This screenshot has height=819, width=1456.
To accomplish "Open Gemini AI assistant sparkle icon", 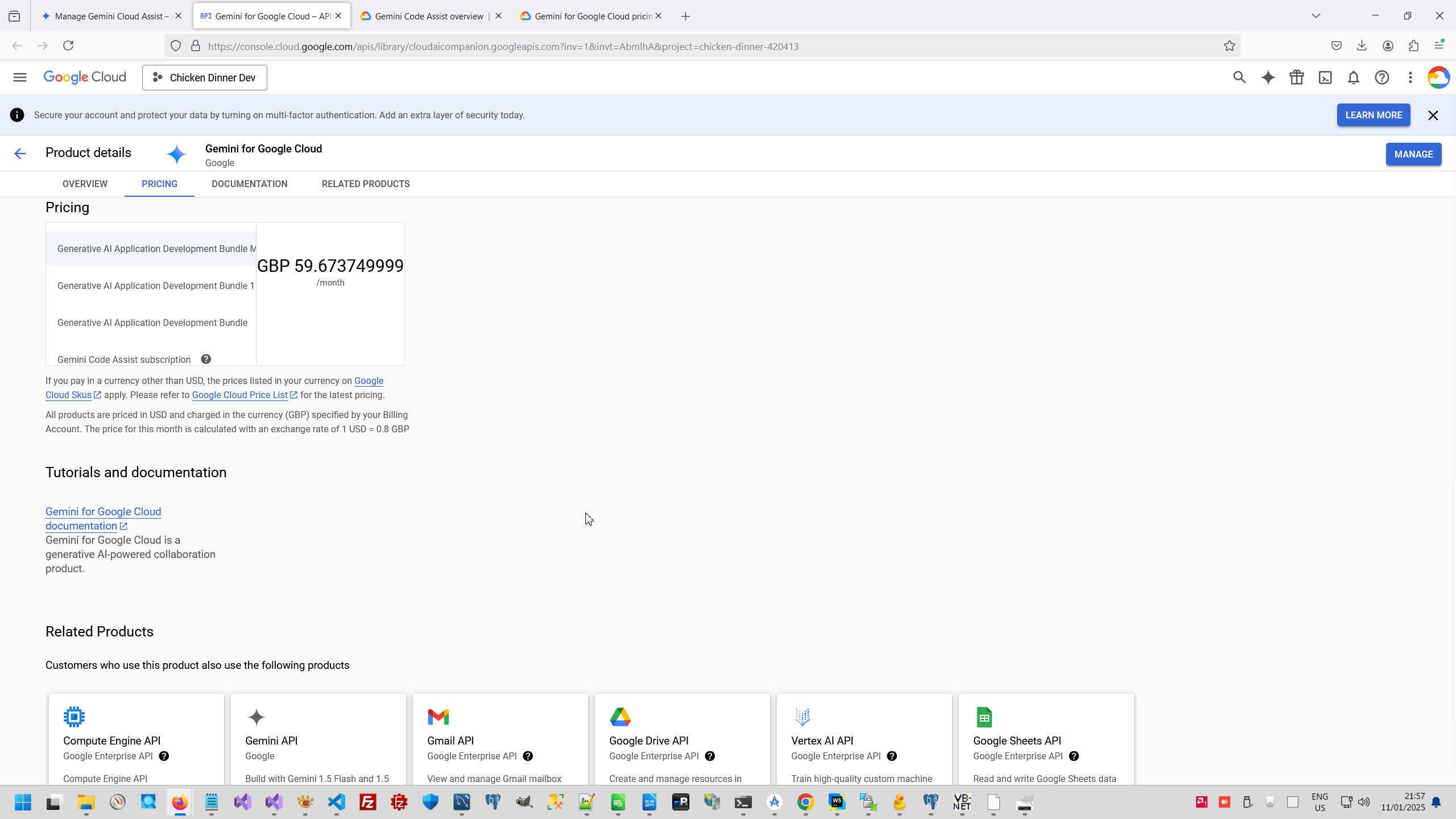I will pos(1268,77).
